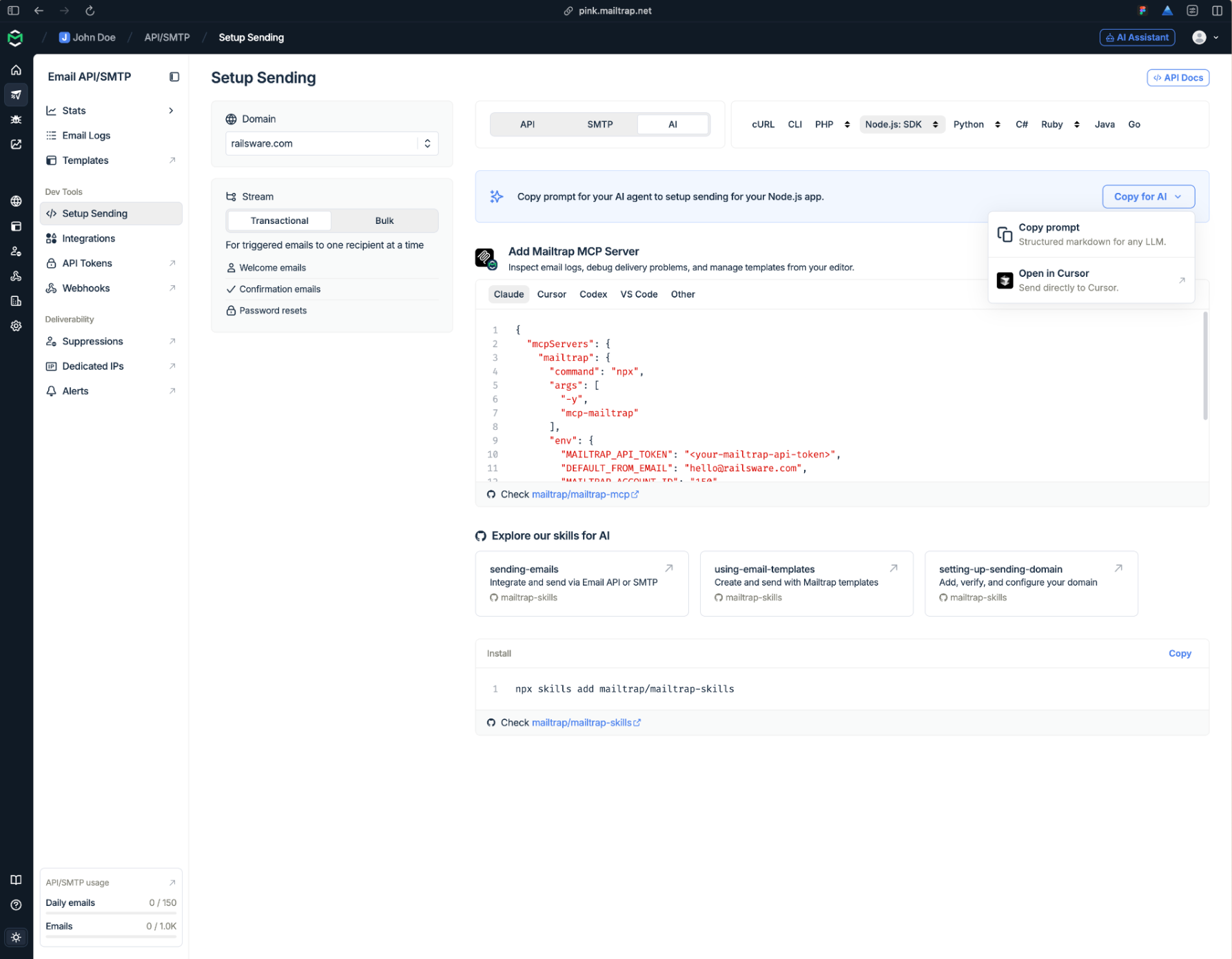Image resolution: width=1232 pixels, height=959 pixels.
Task: Toggle the theme sun icon
Action: (x=16, y=937)
